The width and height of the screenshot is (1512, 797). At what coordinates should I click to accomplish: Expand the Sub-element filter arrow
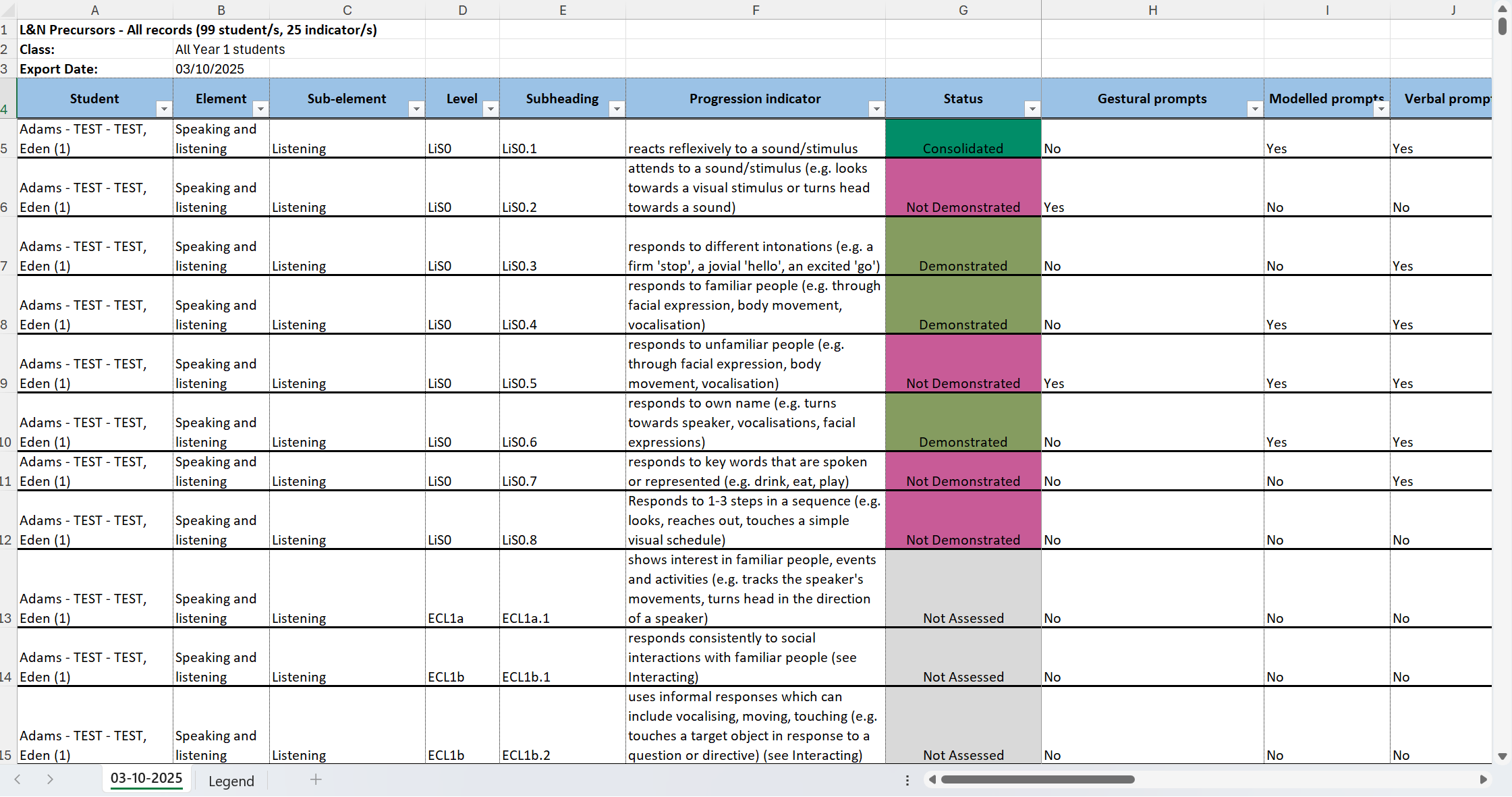point(416,109)
